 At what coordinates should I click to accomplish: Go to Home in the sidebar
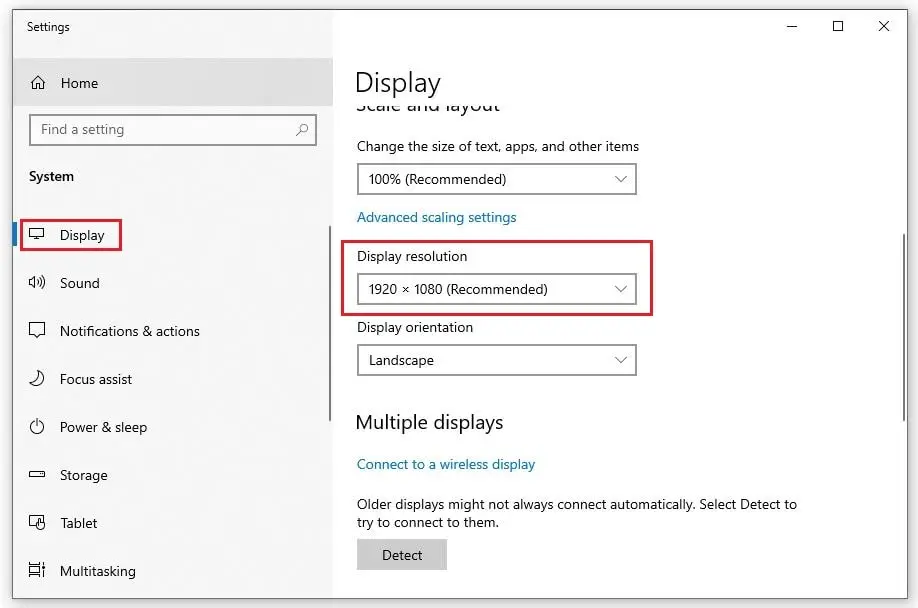click(x=79, y=83)
